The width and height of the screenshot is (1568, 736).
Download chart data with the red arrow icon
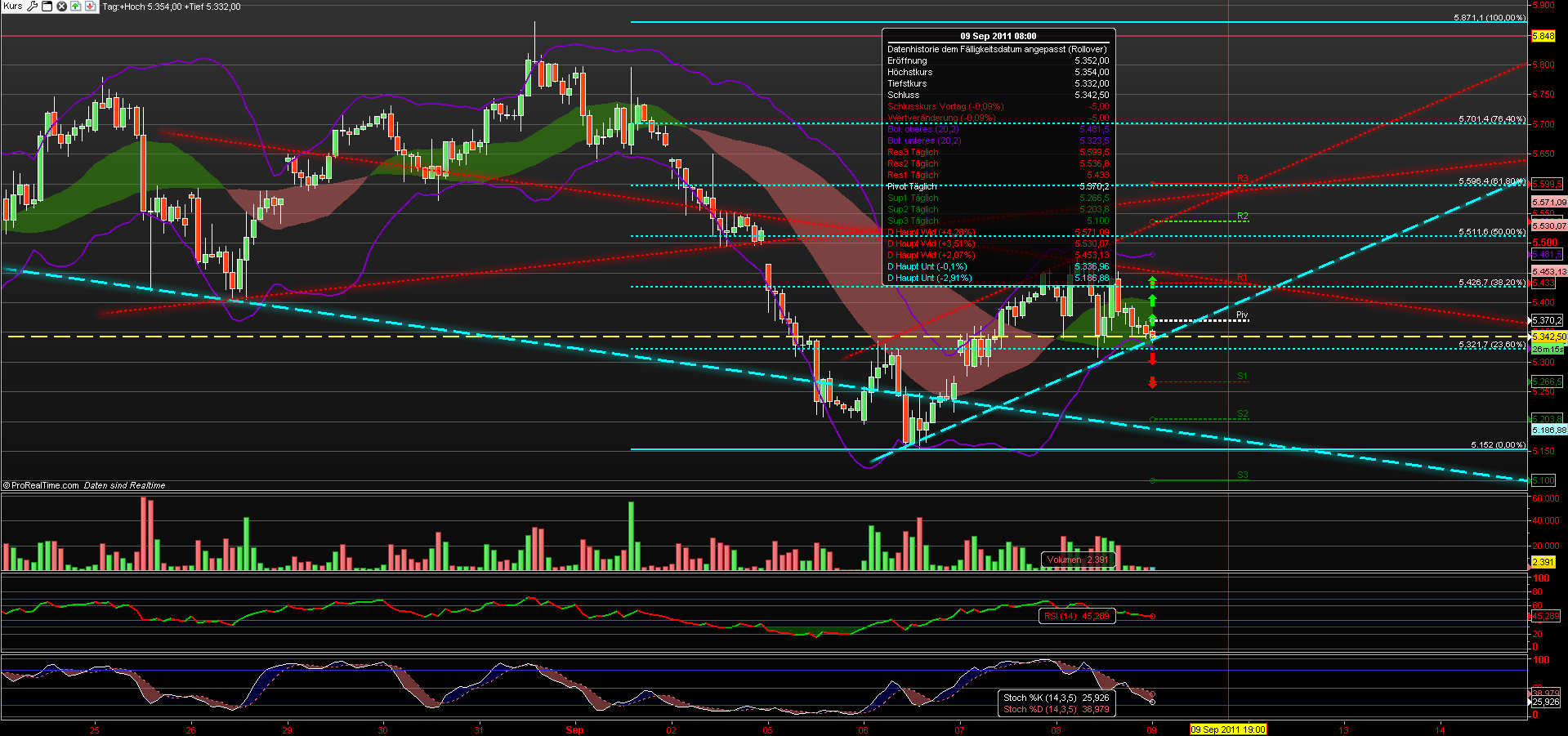point(90,6)
